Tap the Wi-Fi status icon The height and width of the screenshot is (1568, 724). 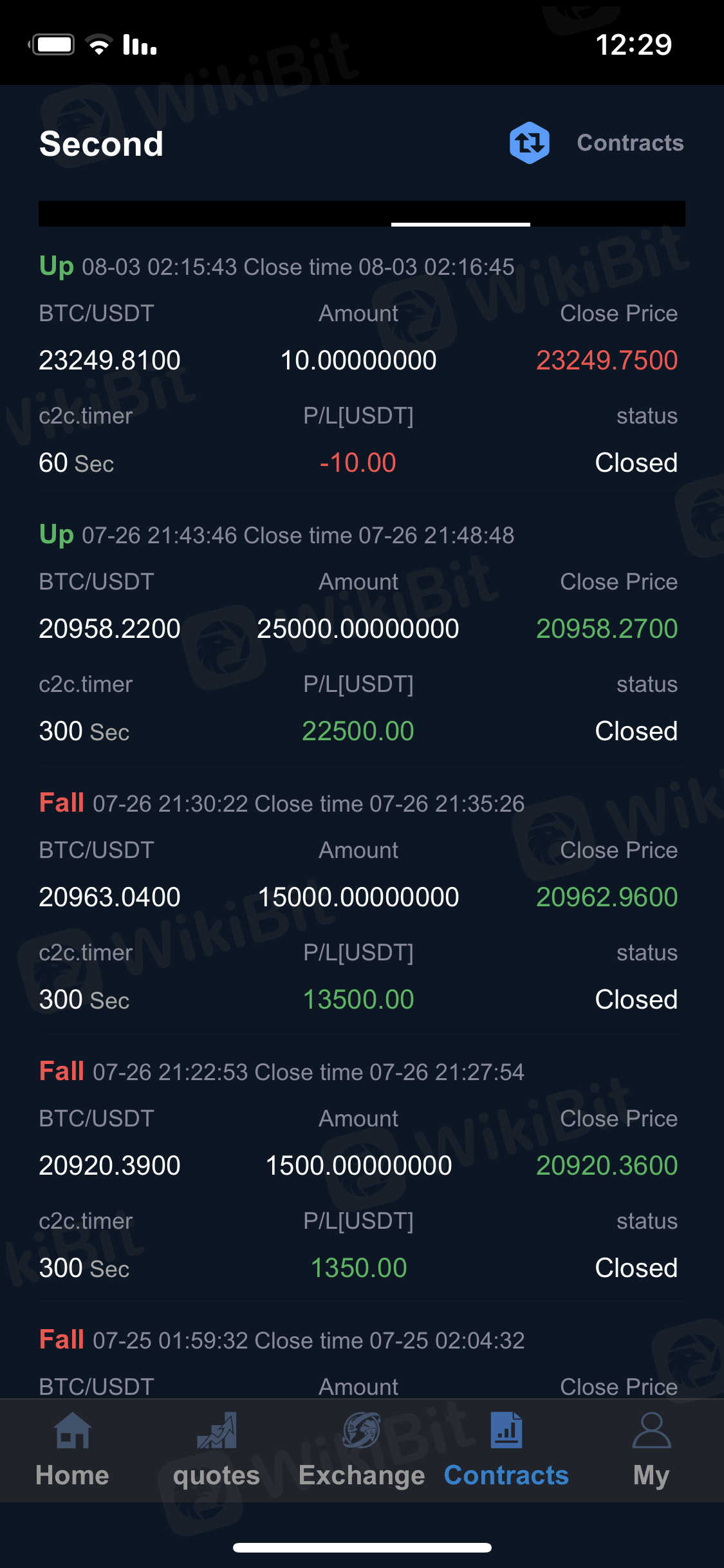(99, 44)
